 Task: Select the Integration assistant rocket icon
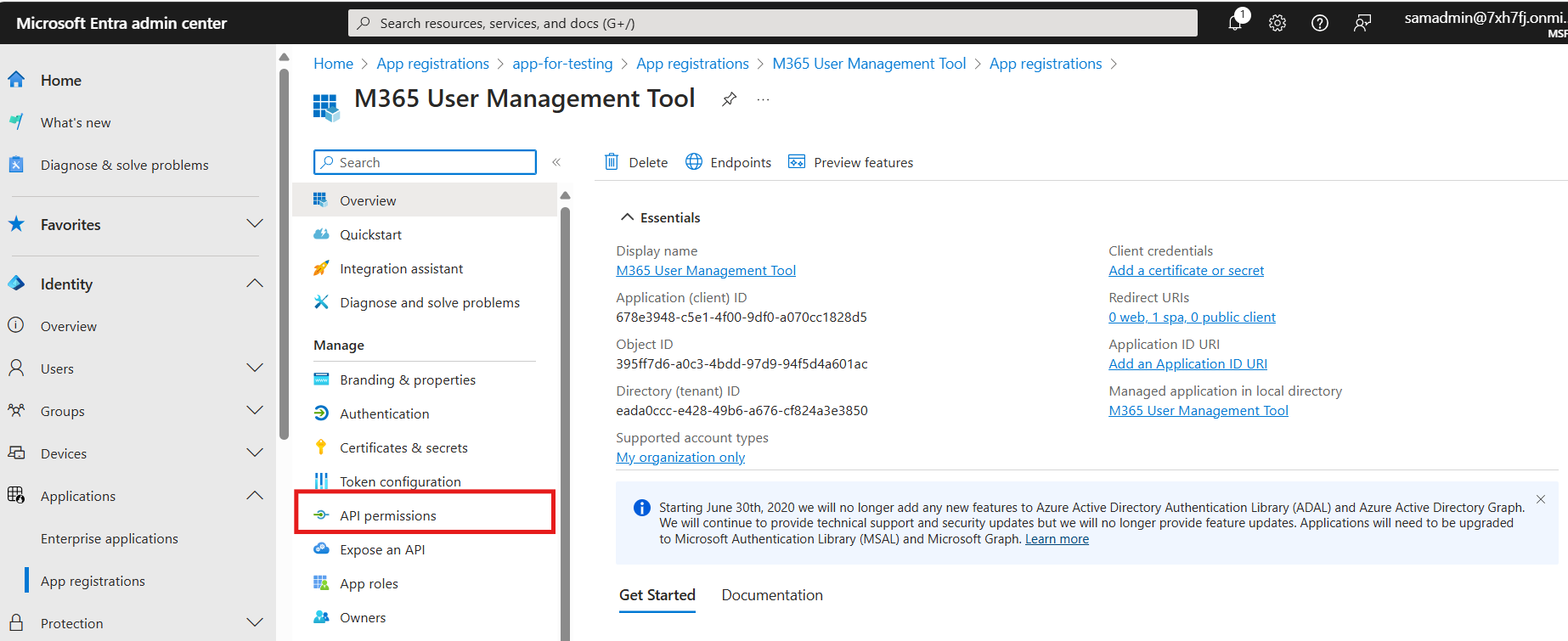321,268
